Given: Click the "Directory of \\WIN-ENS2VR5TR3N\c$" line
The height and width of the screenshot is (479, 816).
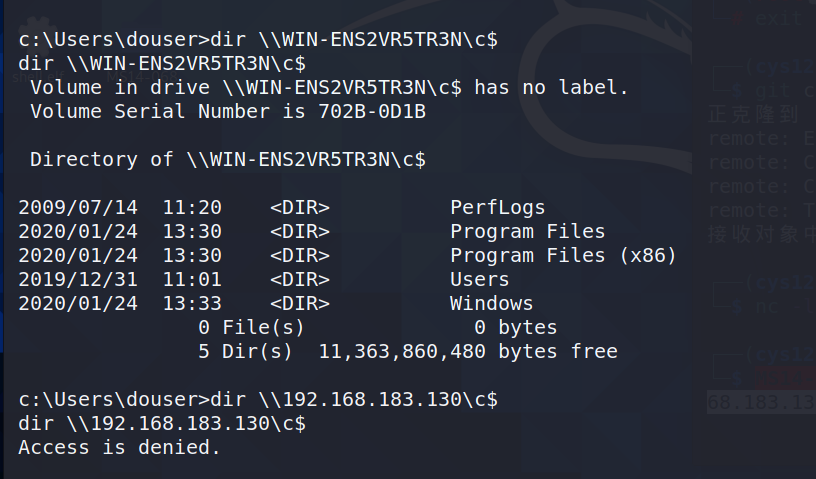Looking at the screenshot, I should [228, 160].
